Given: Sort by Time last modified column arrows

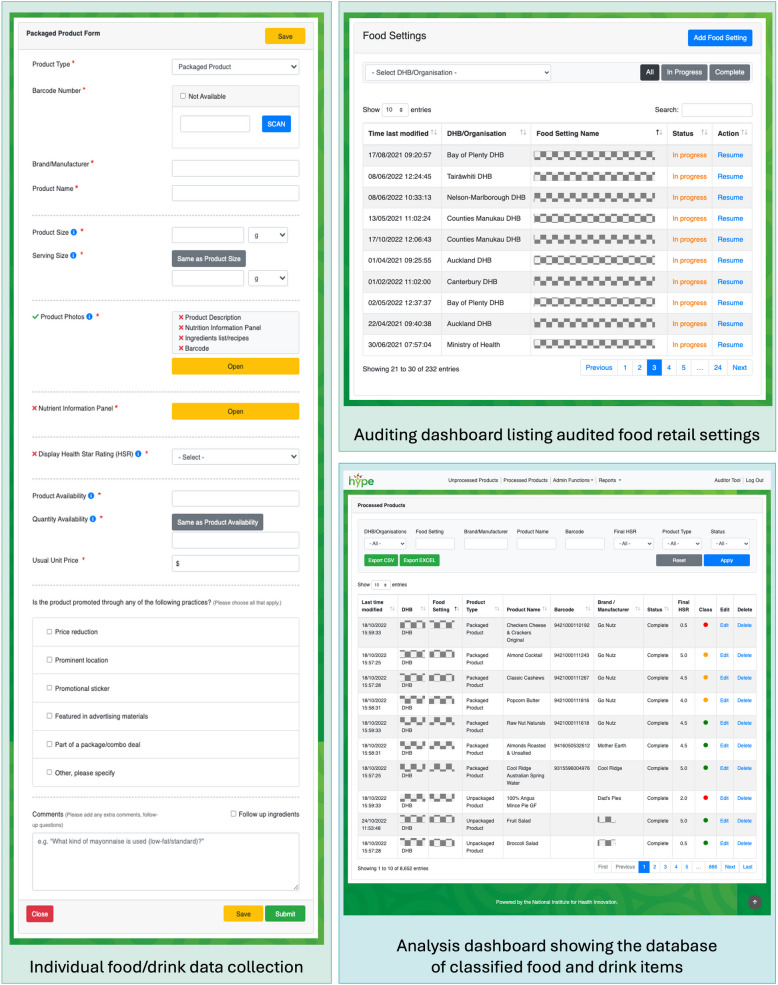Looking at the screenshot, I should tap(434, 133).
